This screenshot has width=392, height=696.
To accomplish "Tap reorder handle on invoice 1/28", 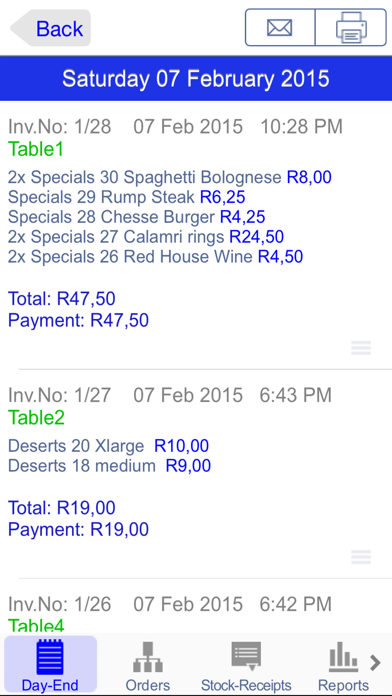I will coord(361,348).
